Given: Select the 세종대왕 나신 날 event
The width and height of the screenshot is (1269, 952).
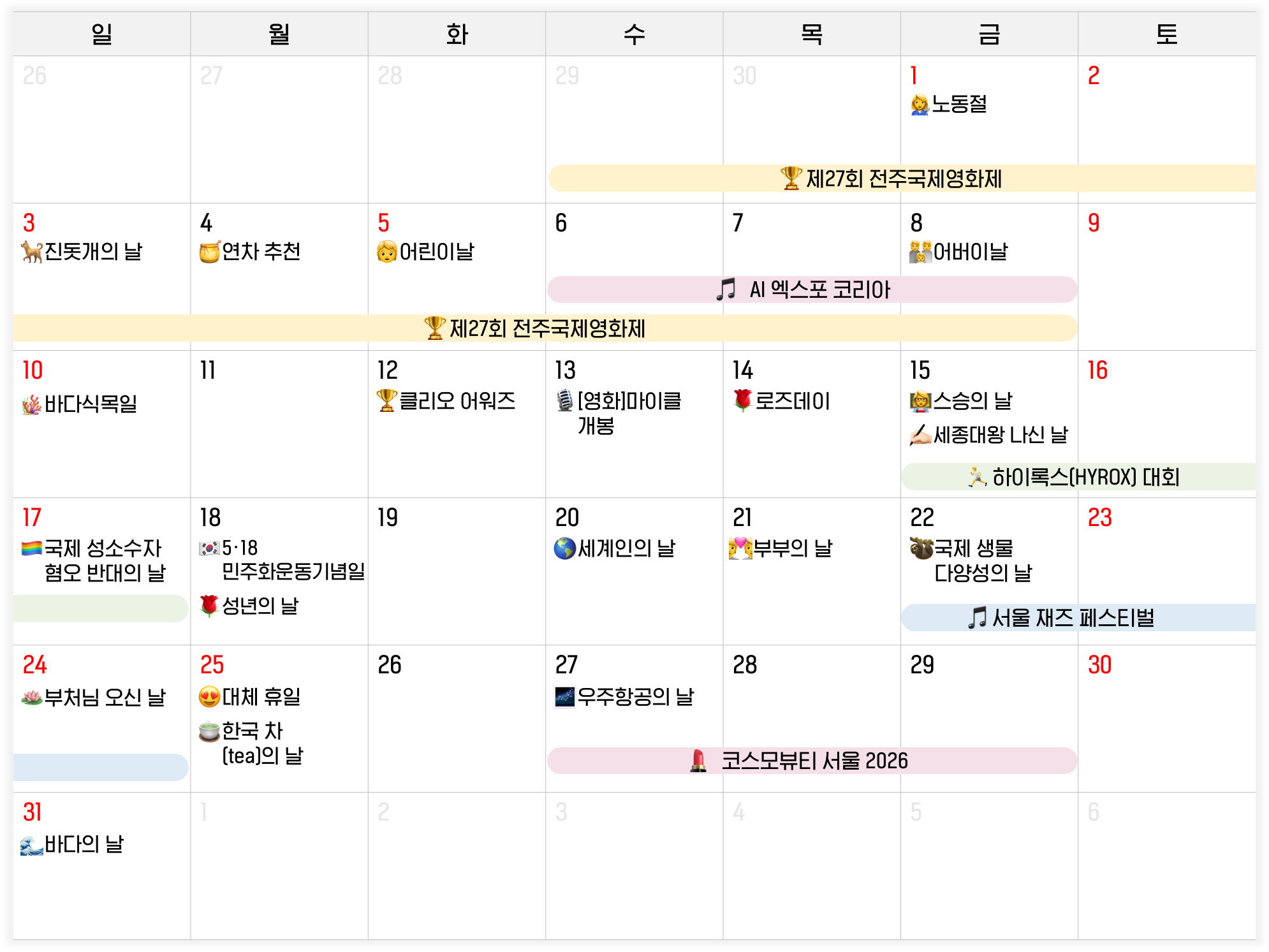Looking at the screenshot, I should [x=999, y=435].
